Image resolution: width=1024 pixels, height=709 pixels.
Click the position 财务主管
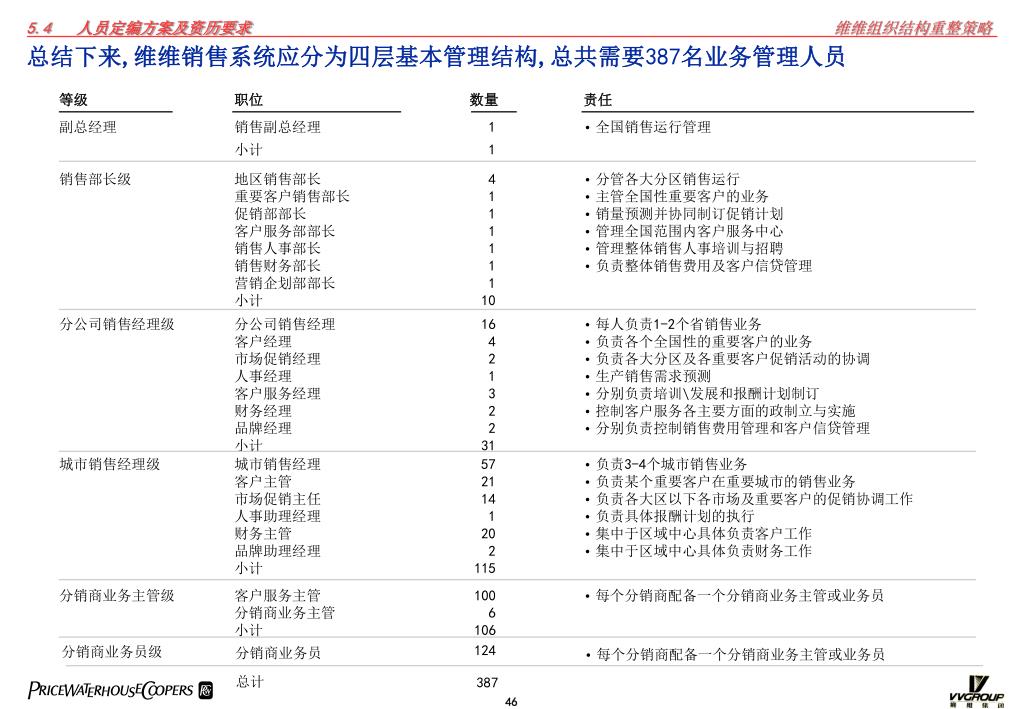tap(263, 533)
